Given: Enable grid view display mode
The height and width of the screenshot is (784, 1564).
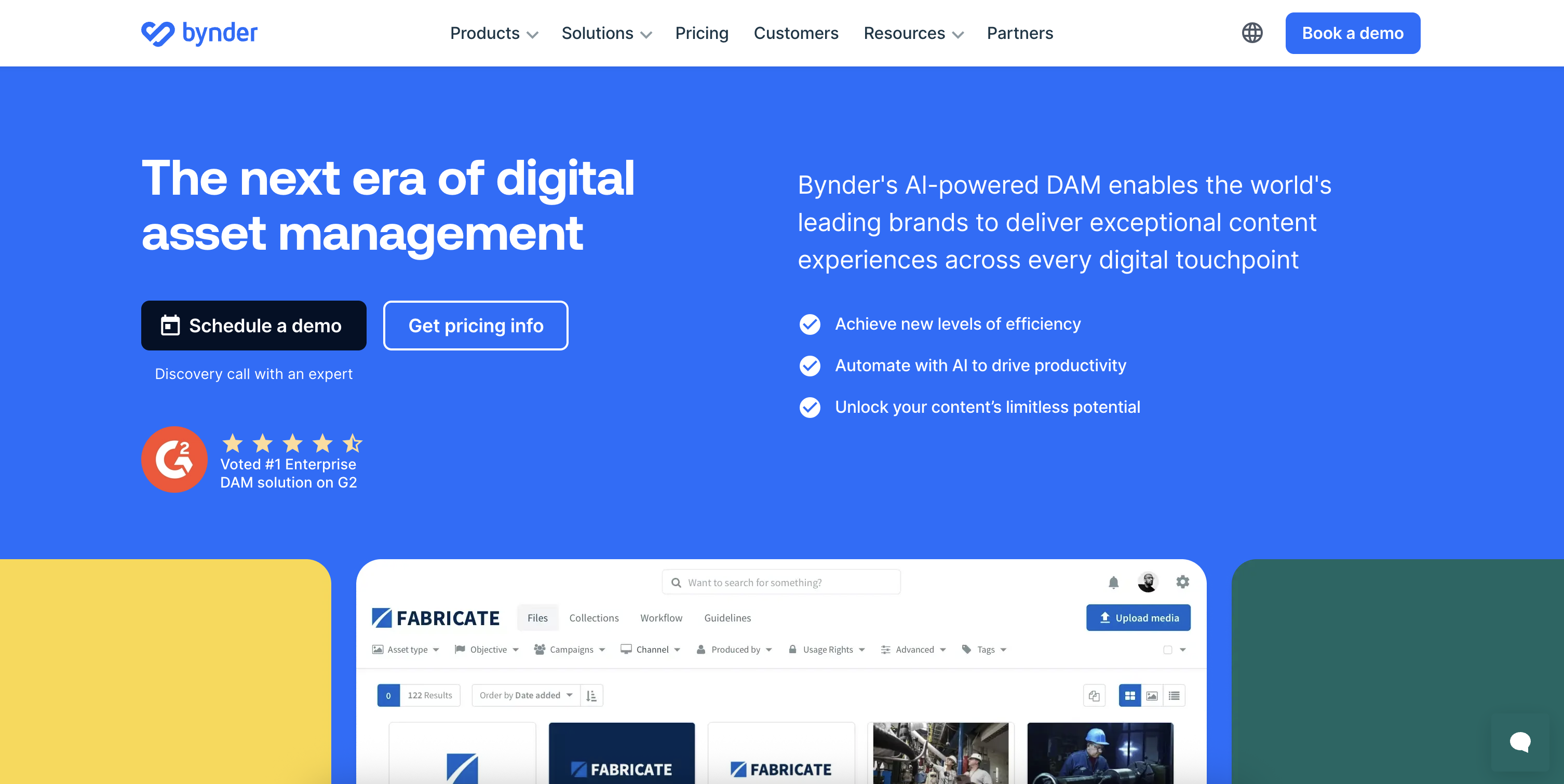Looking at the screenshot, I should point(1130,696).
